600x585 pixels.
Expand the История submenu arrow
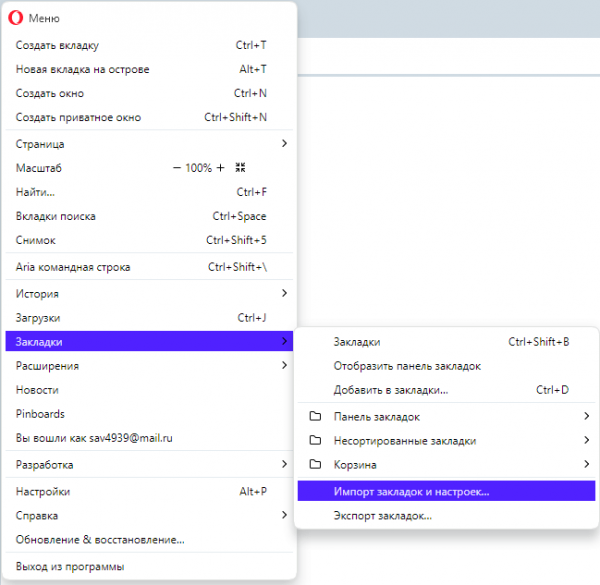pos(284,293)
